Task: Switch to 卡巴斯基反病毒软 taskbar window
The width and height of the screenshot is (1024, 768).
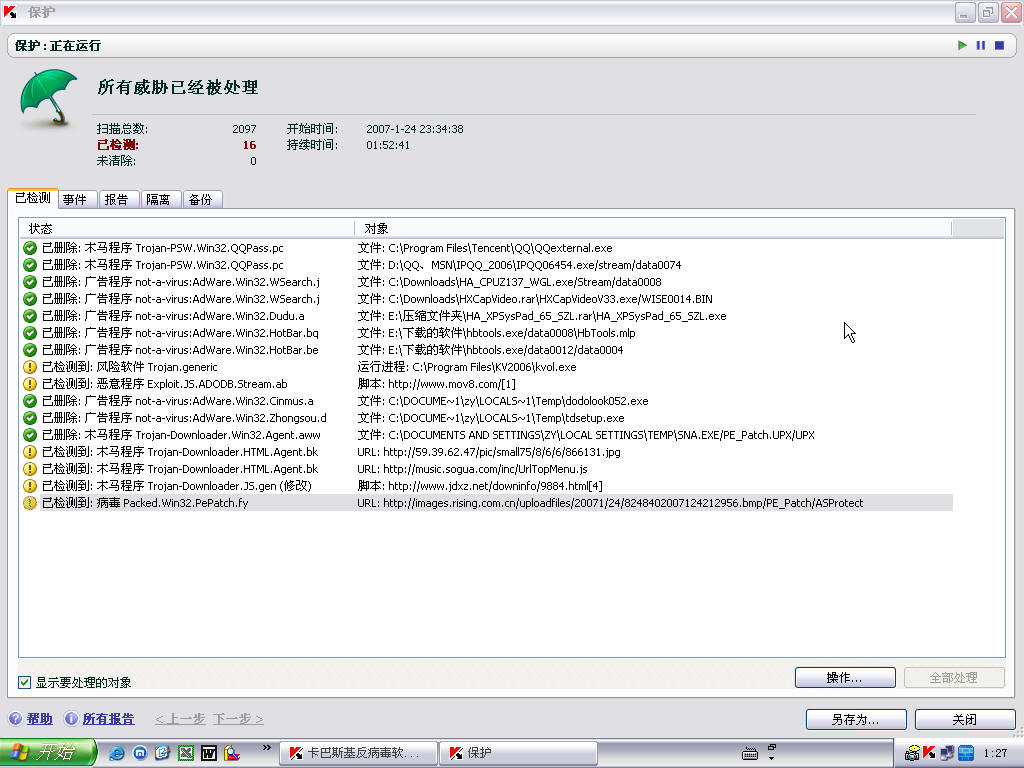Action: [360, 753]
